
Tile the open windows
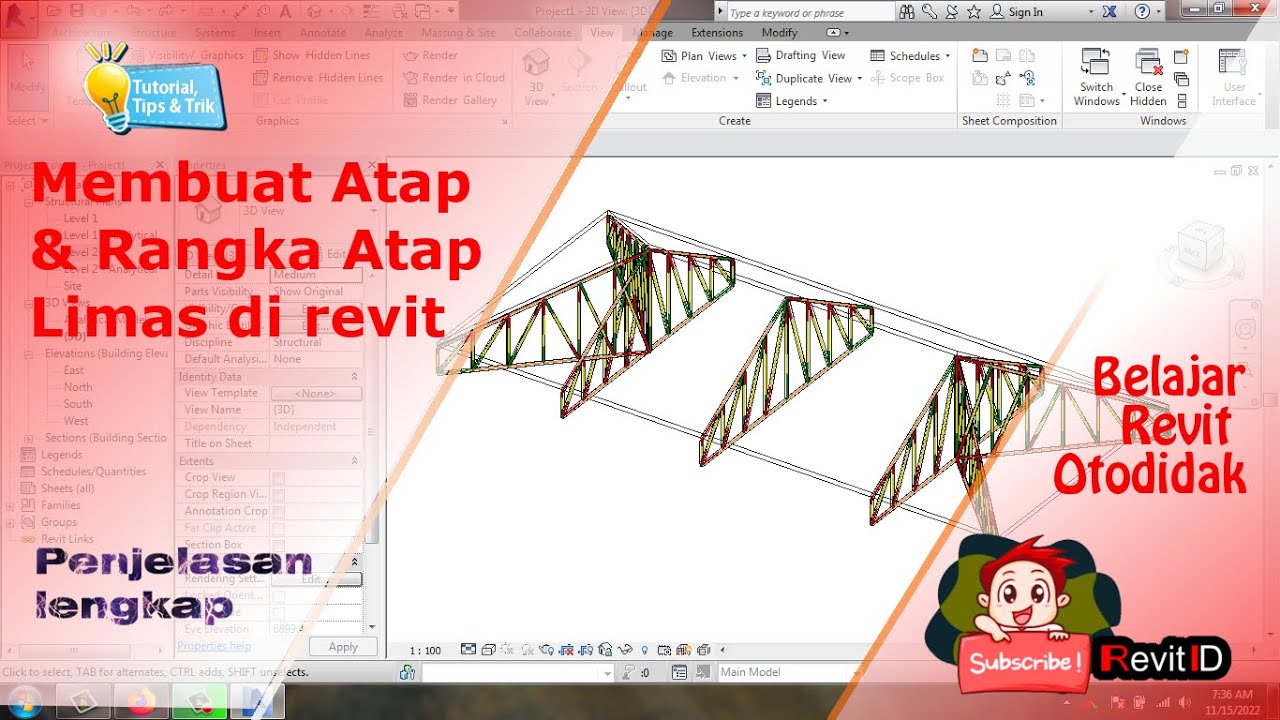click(x=1181, y=101)
